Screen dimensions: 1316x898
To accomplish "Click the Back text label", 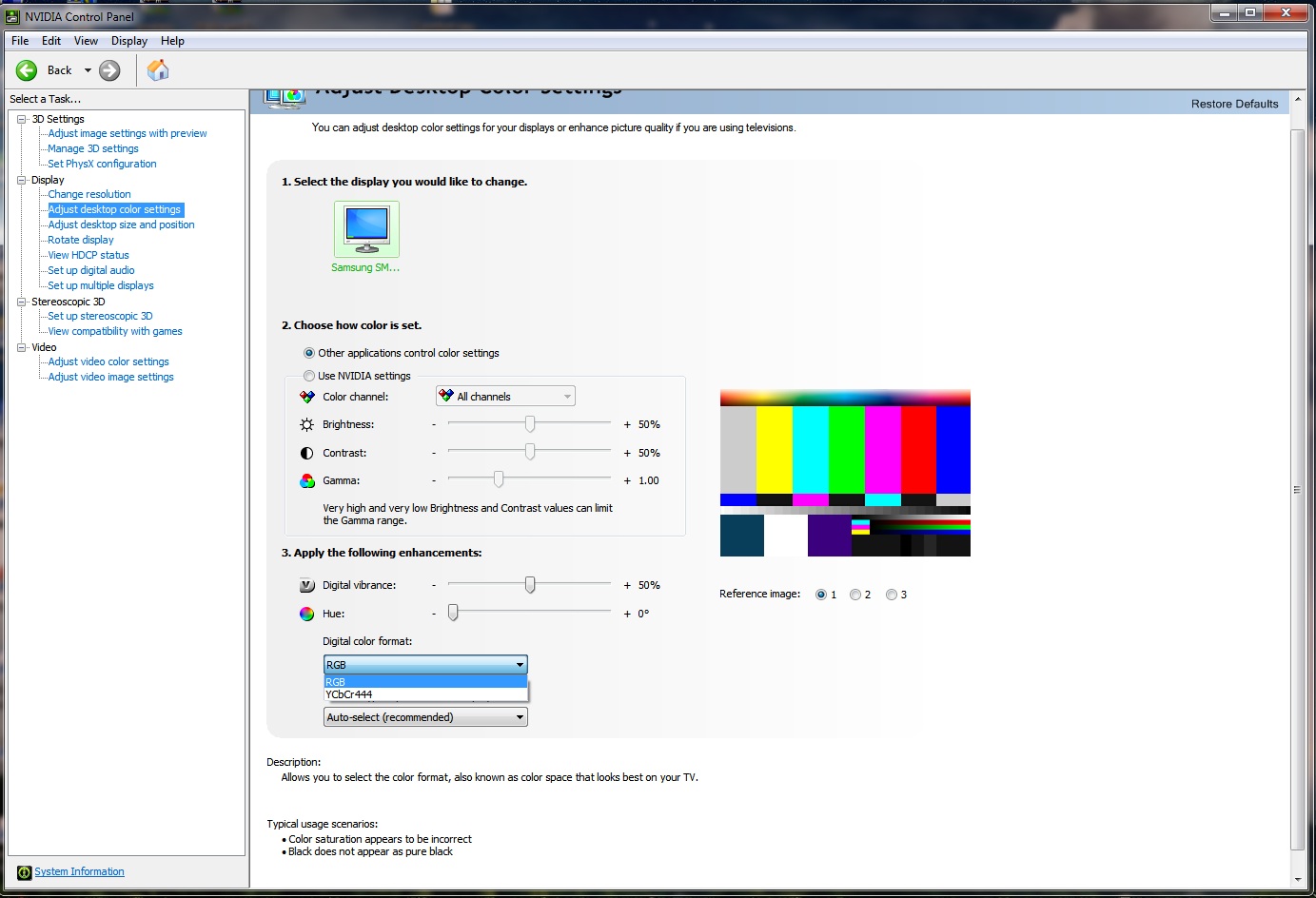I will coord(60,70).
